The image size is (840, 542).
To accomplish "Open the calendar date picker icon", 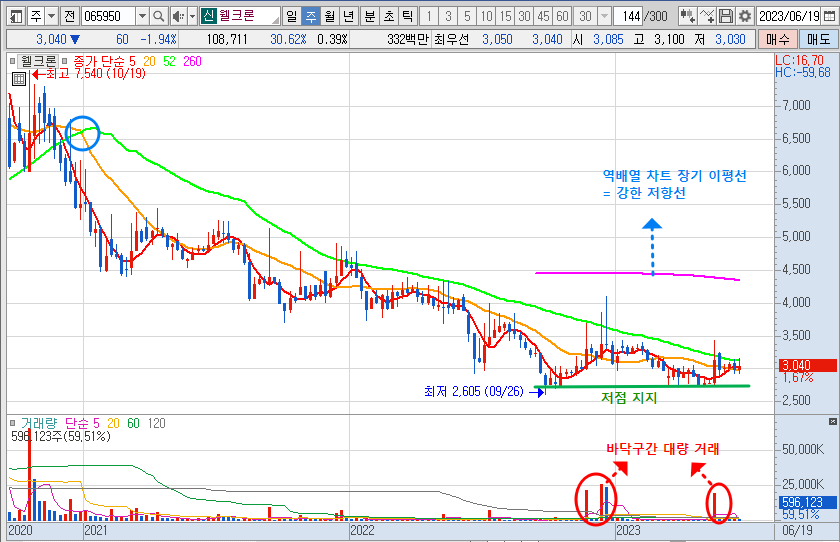I will coord(828,16).
